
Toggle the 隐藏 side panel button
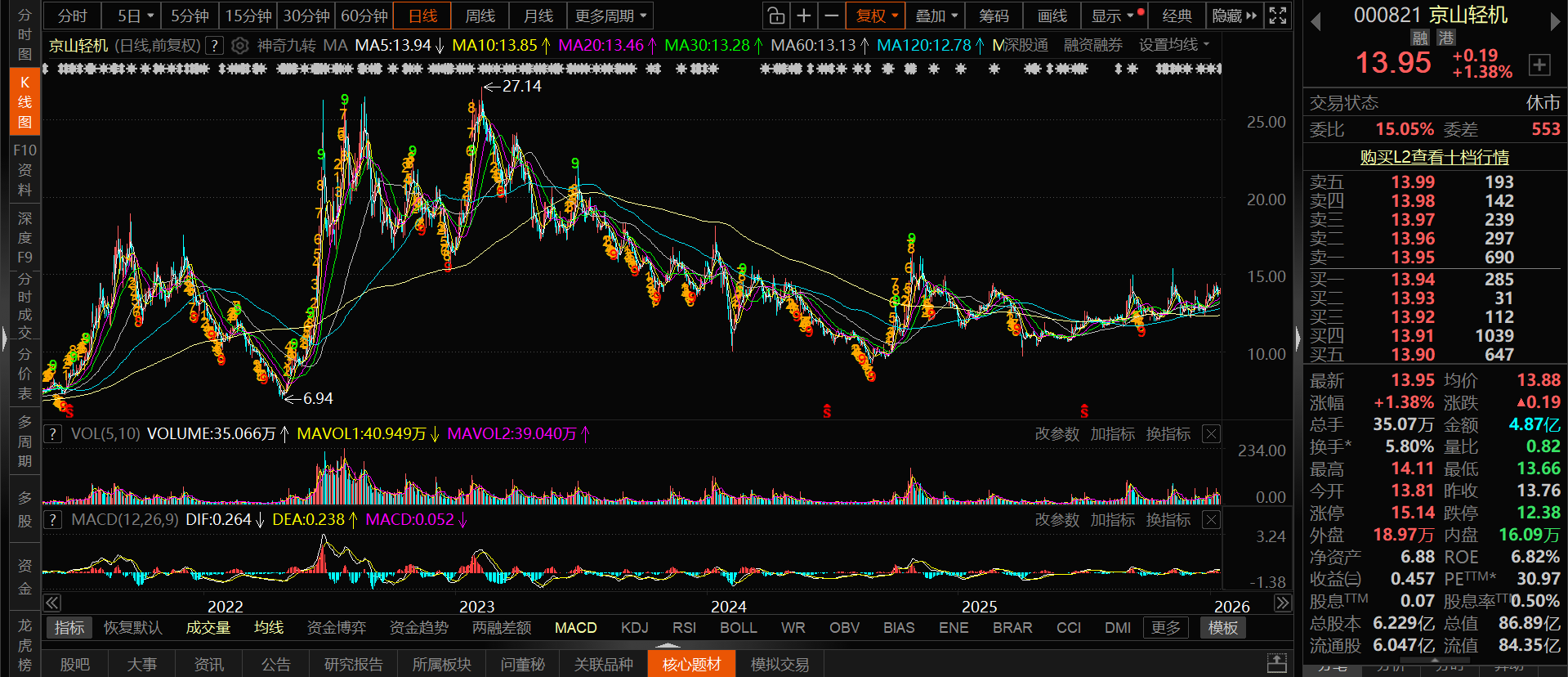coord(1234,16)
